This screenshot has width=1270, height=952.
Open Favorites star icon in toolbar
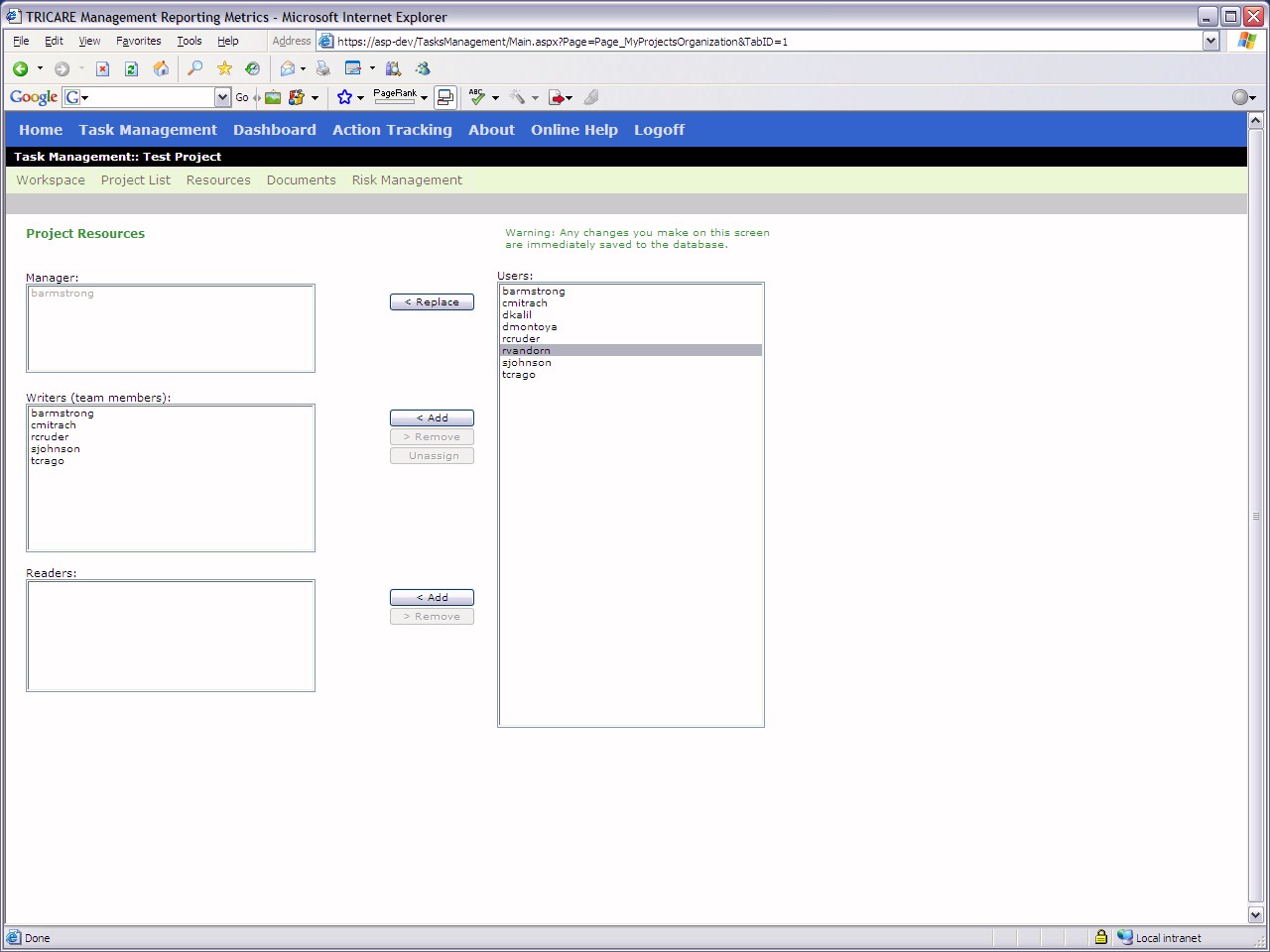click(x=224, y=68)
